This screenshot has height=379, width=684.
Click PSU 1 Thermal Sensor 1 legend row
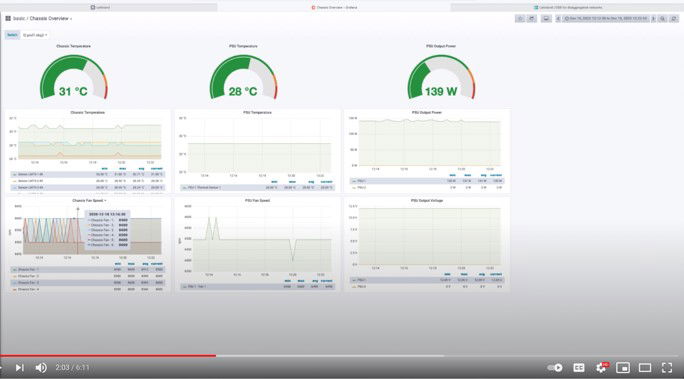[257, 188]
